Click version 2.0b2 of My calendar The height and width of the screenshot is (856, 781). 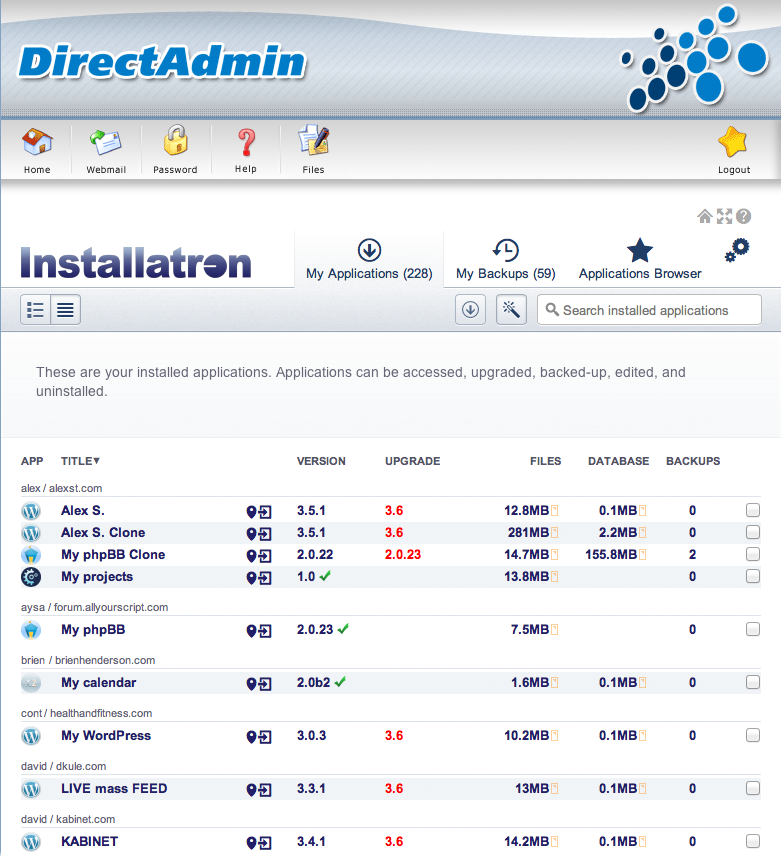pyautogui.click(x=313, y=683)
